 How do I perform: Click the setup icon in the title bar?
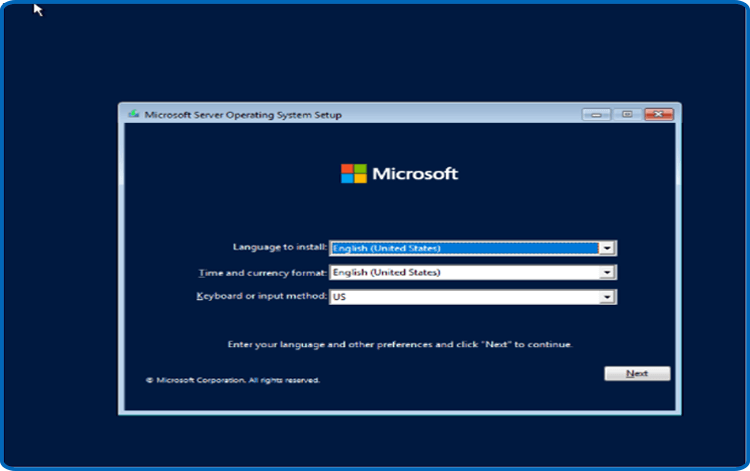[x=133, y=114]
